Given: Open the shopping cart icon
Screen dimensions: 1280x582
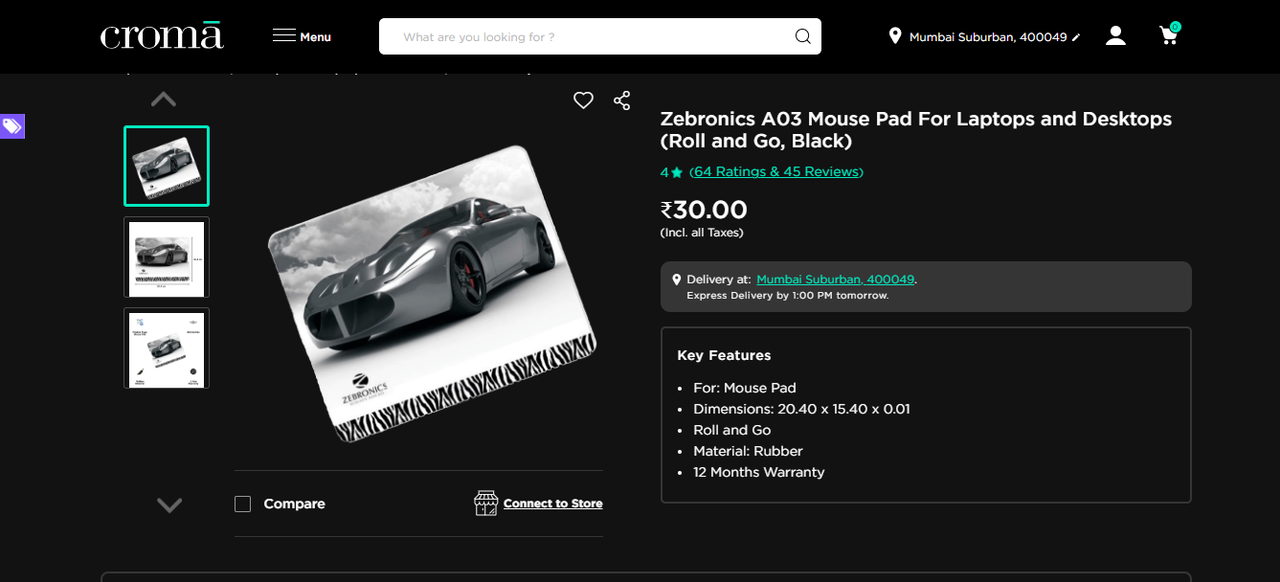Looking at the screenshot, I should click(x=1169, y=35).
